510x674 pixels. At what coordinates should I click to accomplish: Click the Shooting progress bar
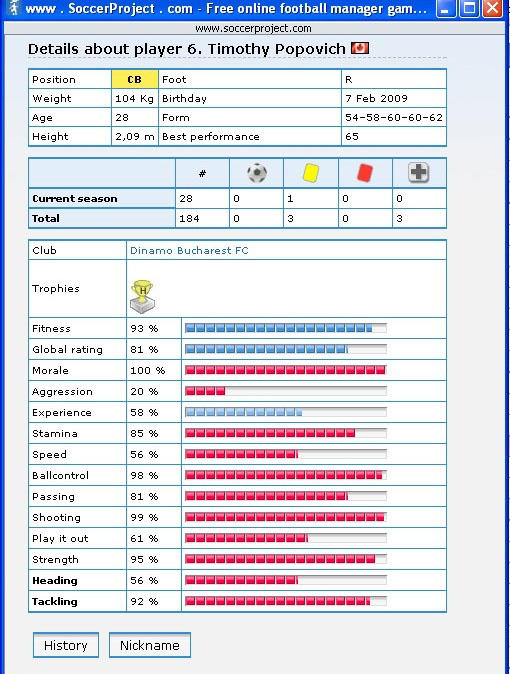tap(286, 517)
